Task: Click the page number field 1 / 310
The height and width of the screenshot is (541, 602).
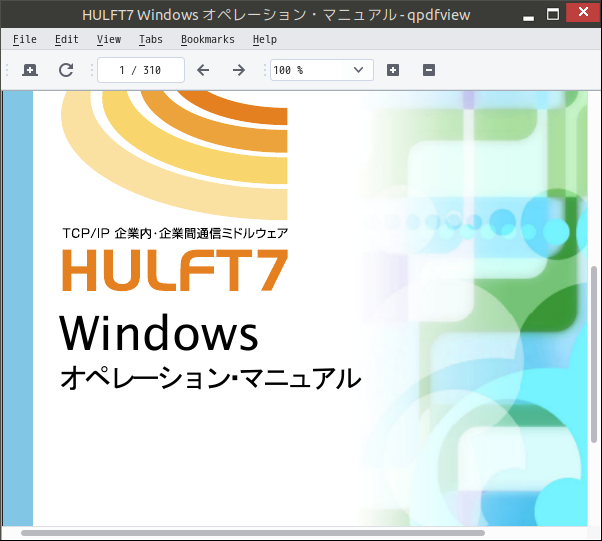Action: click(x=141, y=70)
